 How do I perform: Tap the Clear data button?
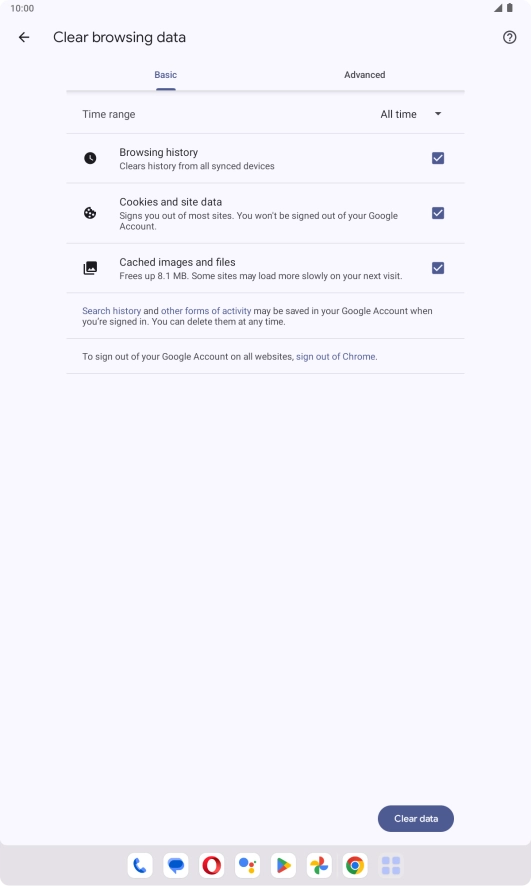[x=416, y=818]
